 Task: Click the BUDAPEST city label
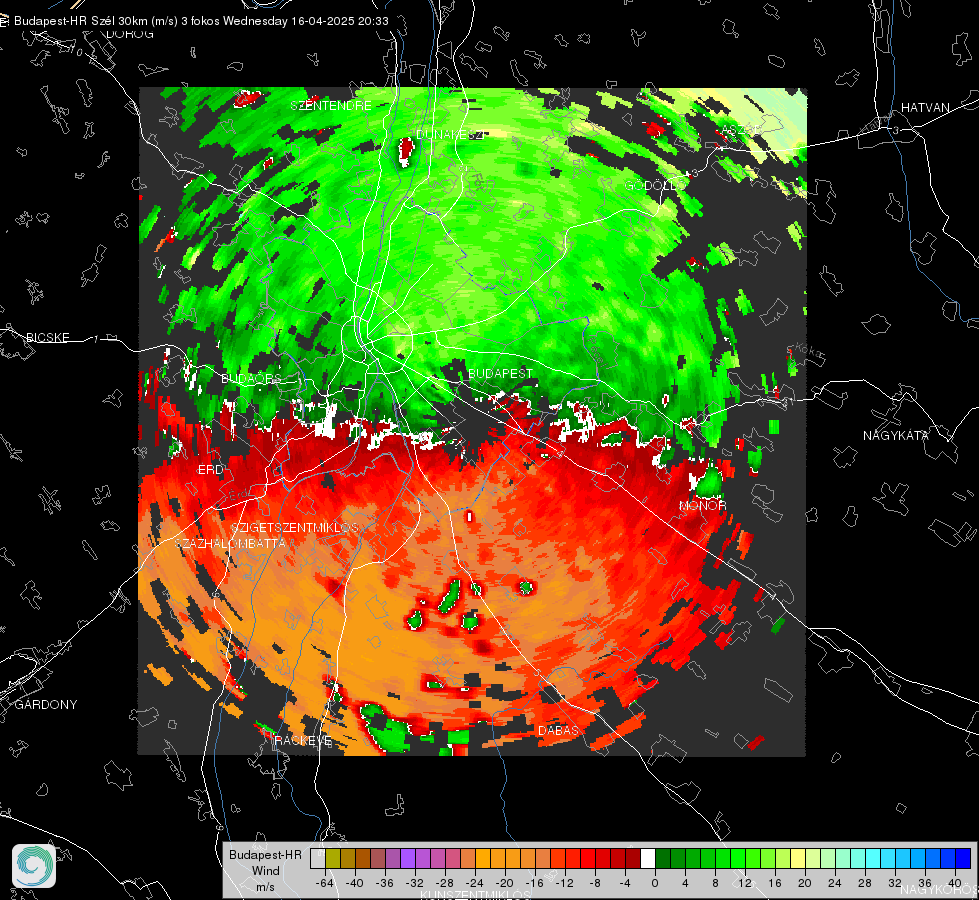tap(500, 373)
